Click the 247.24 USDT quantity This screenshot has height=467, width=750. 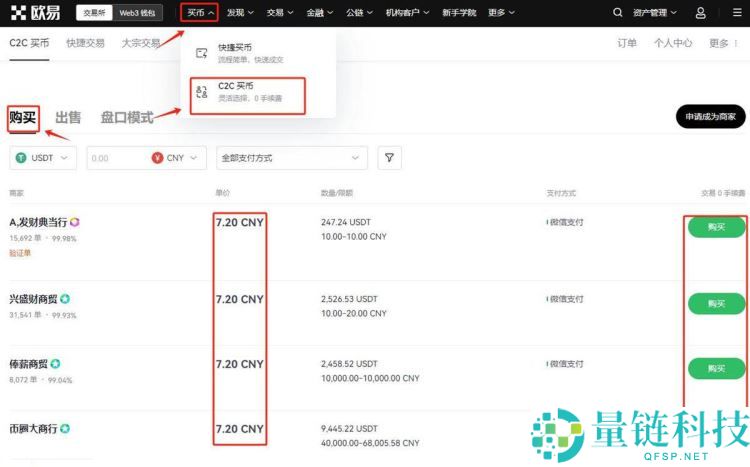coord(346,222)
